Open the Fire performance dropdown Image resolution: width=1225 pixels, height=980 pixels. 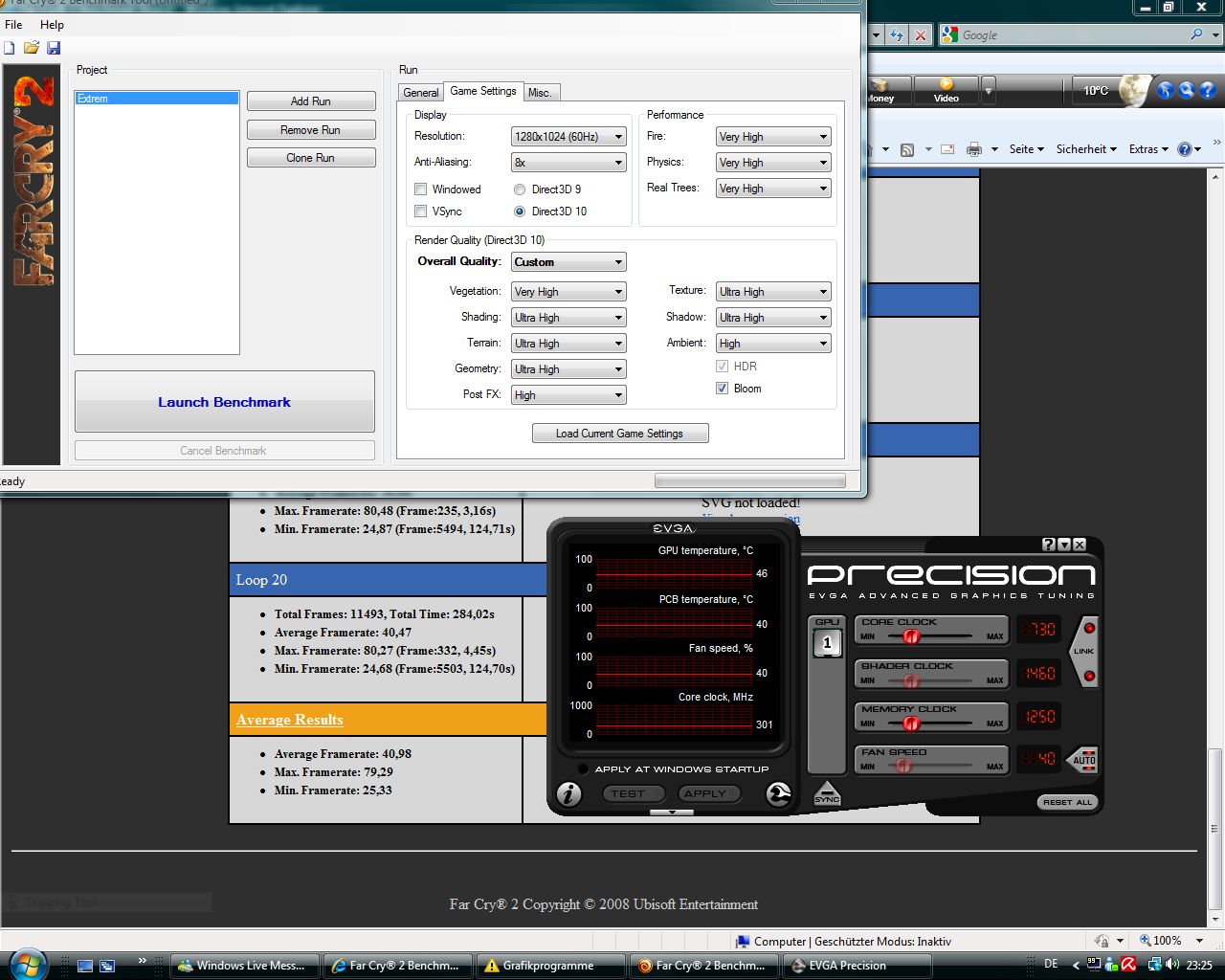[x=773, y=137]
